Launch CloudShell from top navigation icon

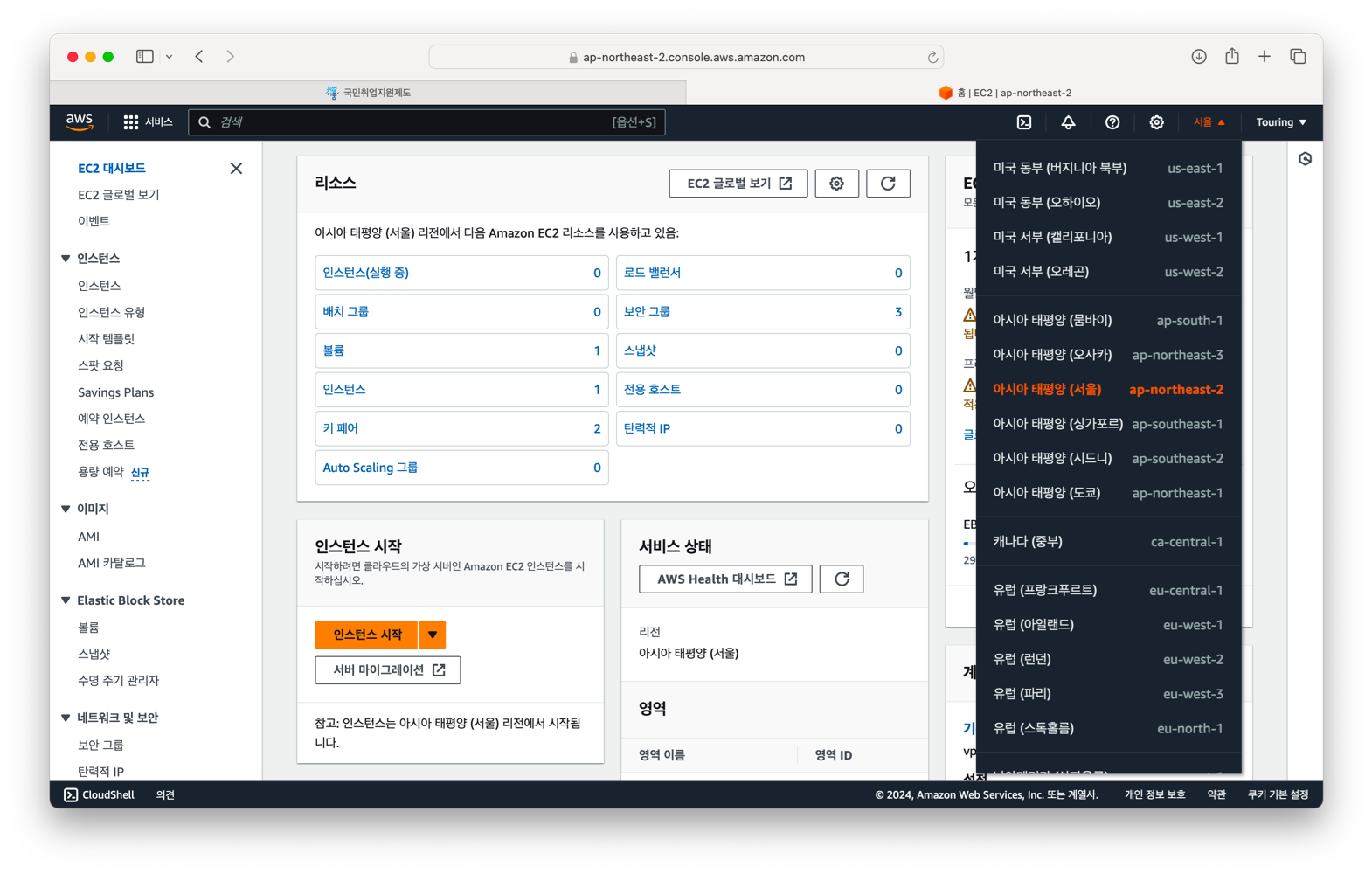click(x=1024, y=122)
